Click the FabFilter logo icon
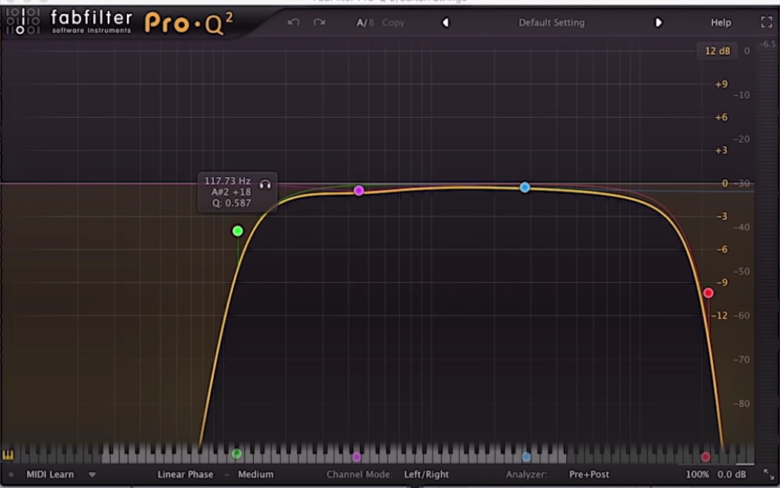Viewport: 780px width, 488px height. point(22,21)
